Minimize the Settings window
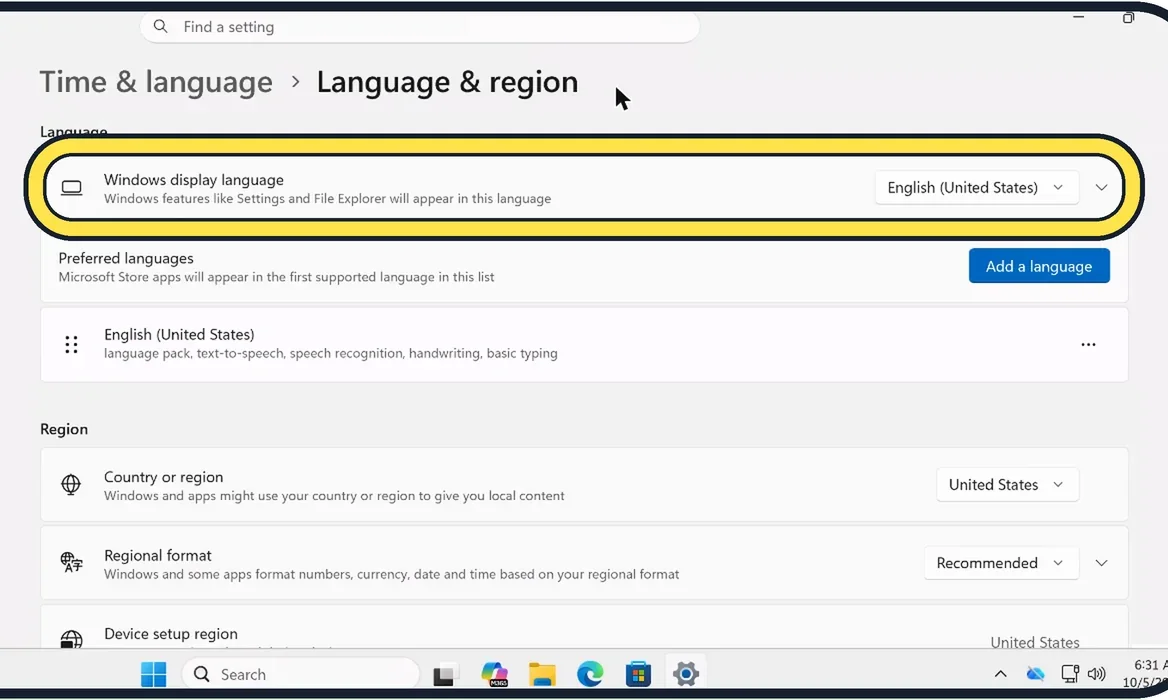The image size is (1168, 700). click(1078, 16)
